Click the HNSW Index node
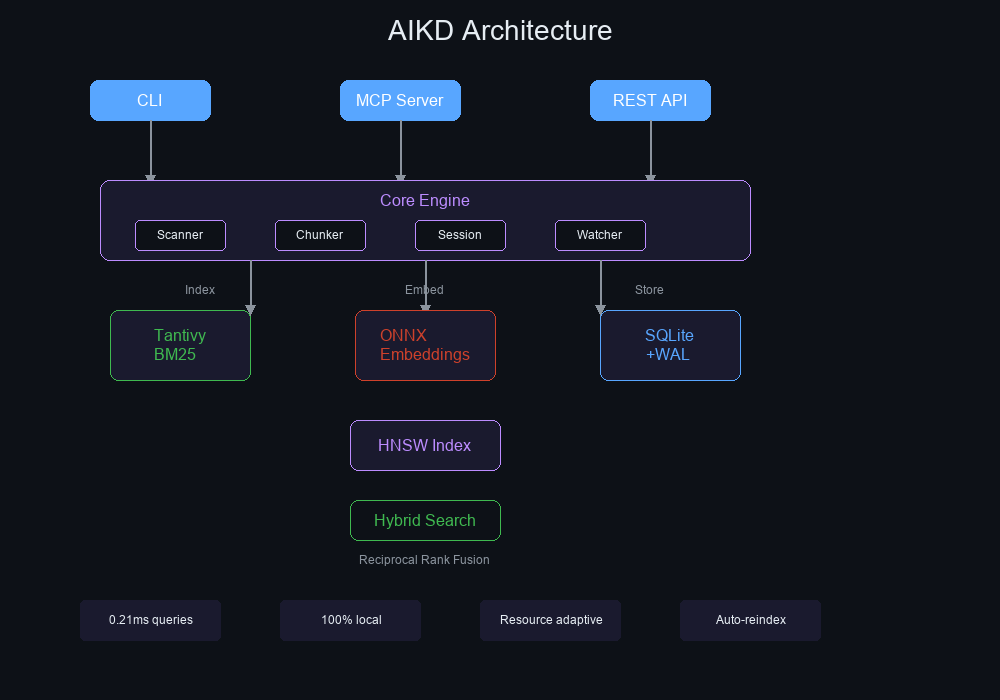Viewport: 1000px width, 700px height. pyautogui.click(x=425, y=446)
